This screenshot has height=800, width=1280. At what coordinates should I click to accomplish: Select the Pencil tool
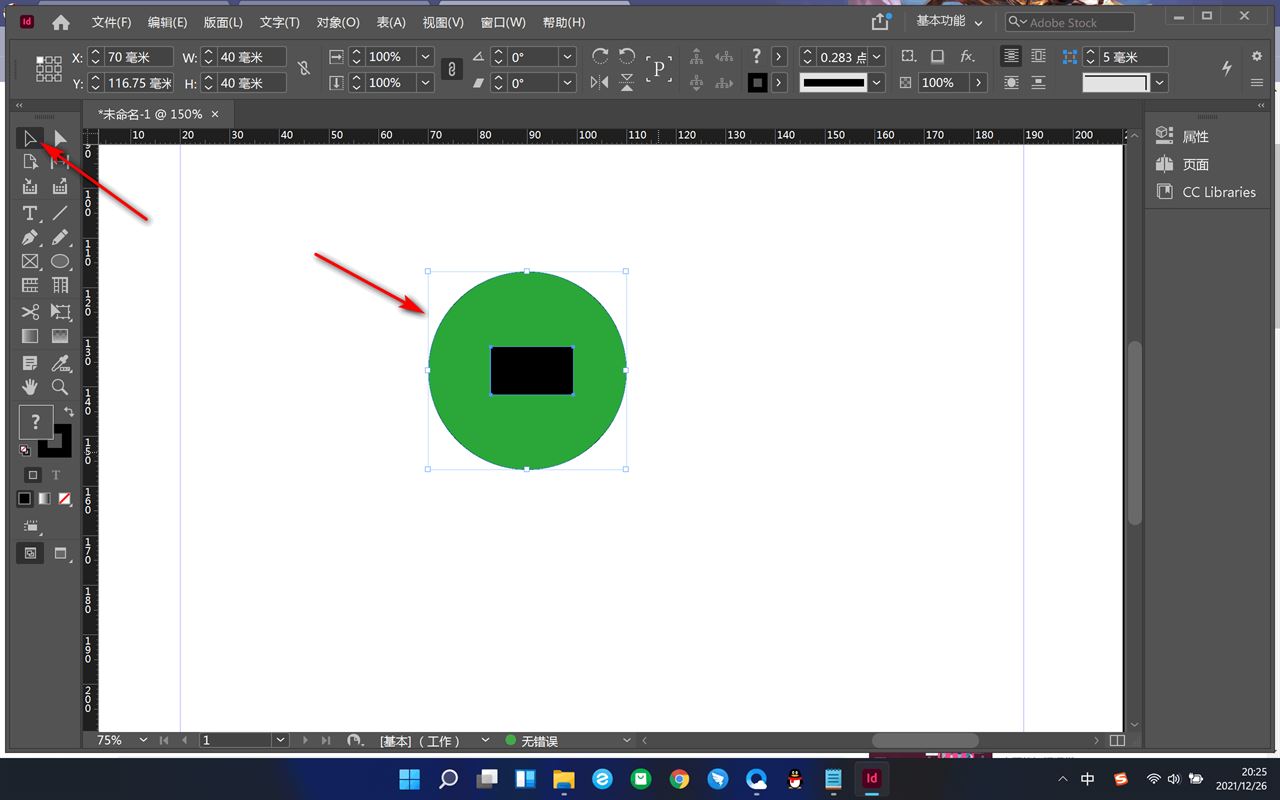coord(60,238)
